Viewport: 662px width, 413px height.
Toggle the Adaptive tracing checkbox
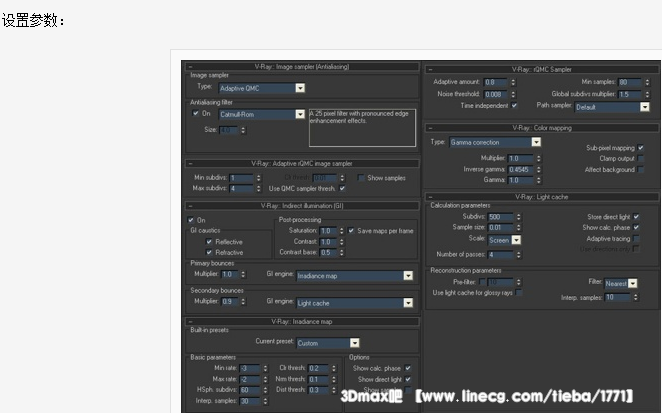636,238
